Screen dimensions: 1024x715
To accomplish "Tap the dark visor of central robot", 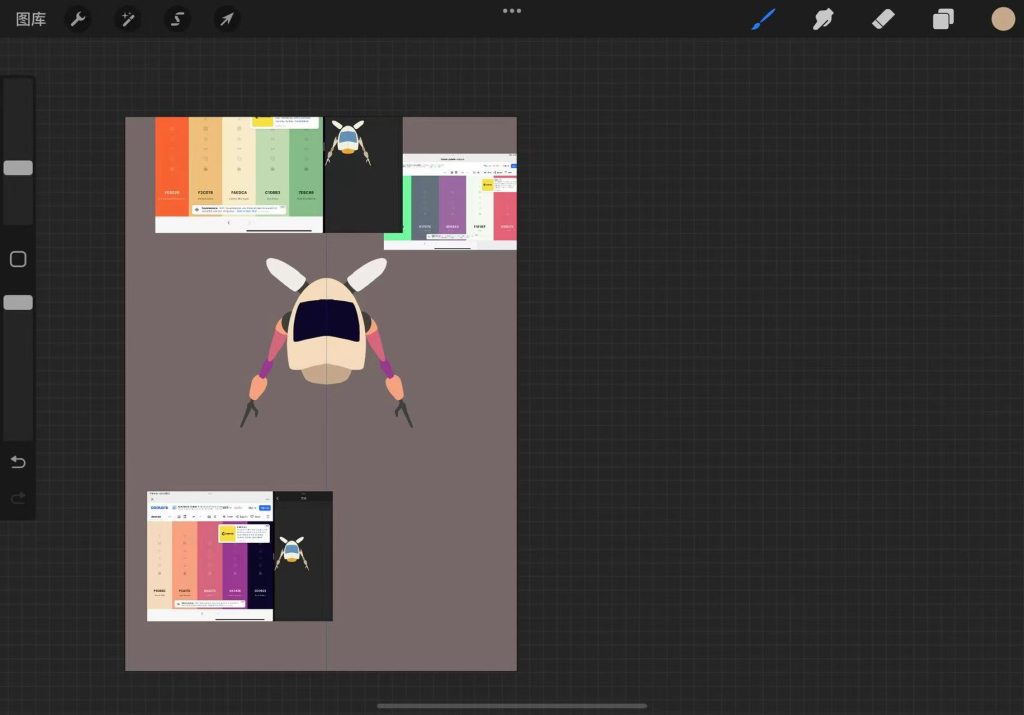I will (326, 320).
